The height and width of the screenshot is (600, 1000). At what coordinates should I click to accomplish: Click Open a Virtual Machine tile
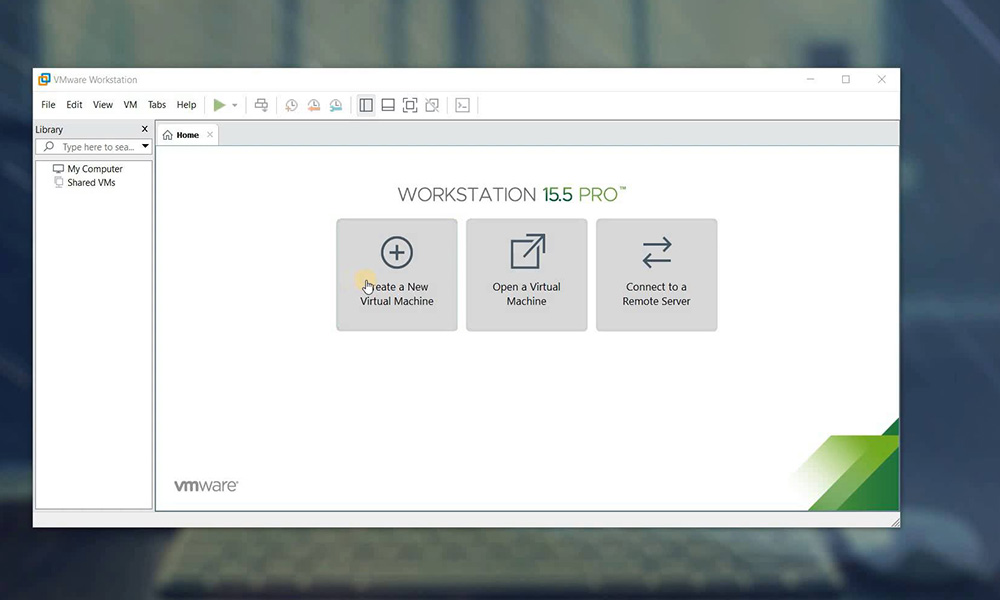tap(527, 275)
